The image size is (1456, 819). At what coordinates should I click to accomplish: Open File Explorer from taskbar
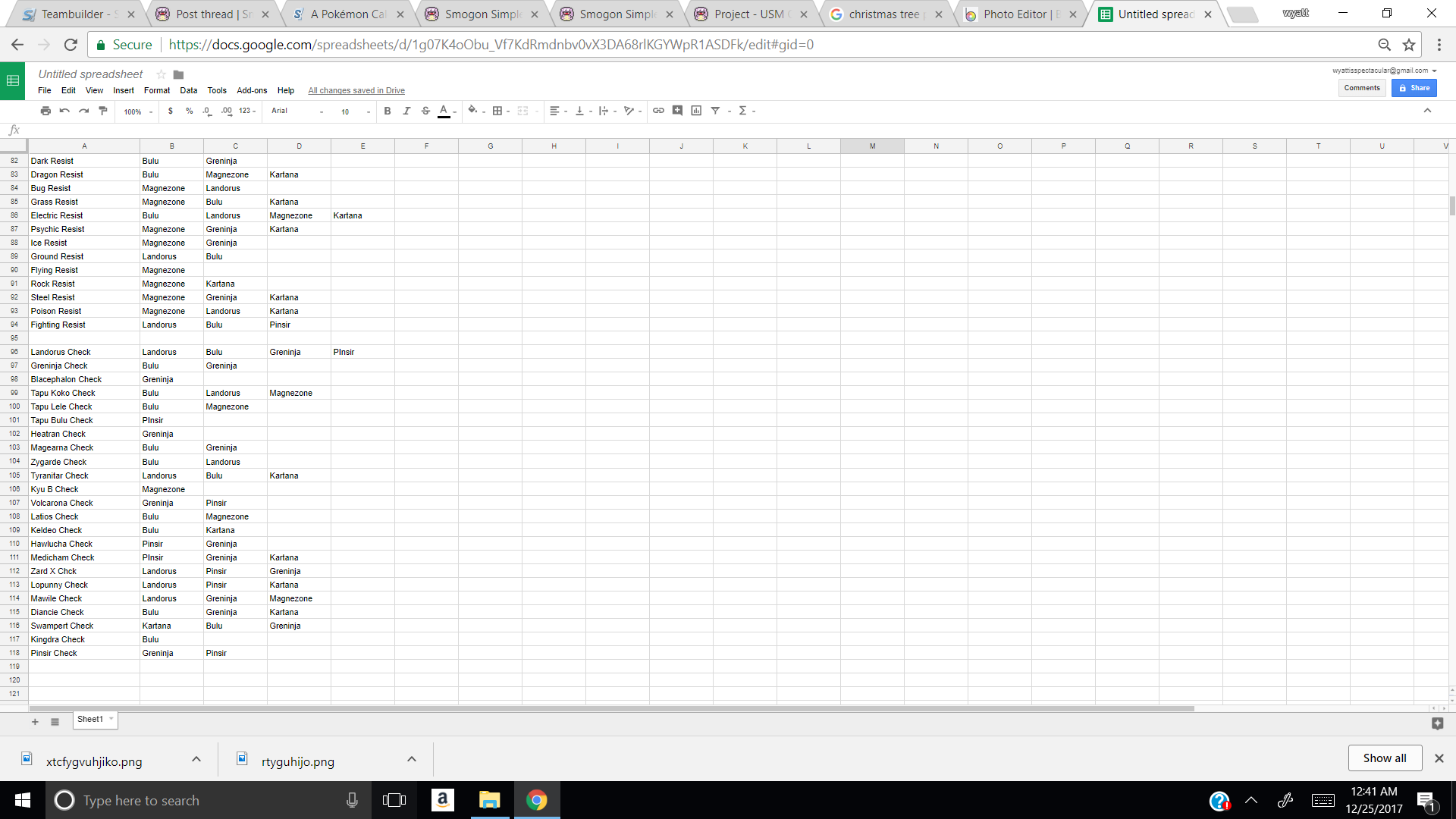pyautogui.click(x=490, y=800)
